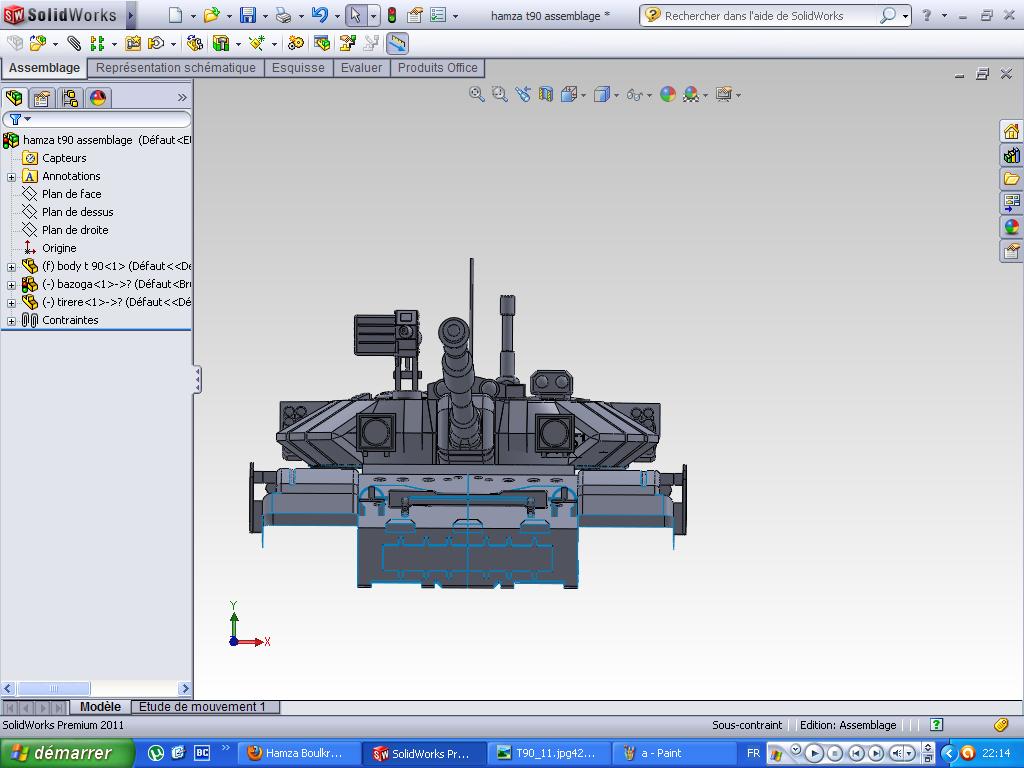This screenshot has height=768, width=1024.
Task: Click the Zoom to Fit magnifier icon
Action: tap(477, 94)
